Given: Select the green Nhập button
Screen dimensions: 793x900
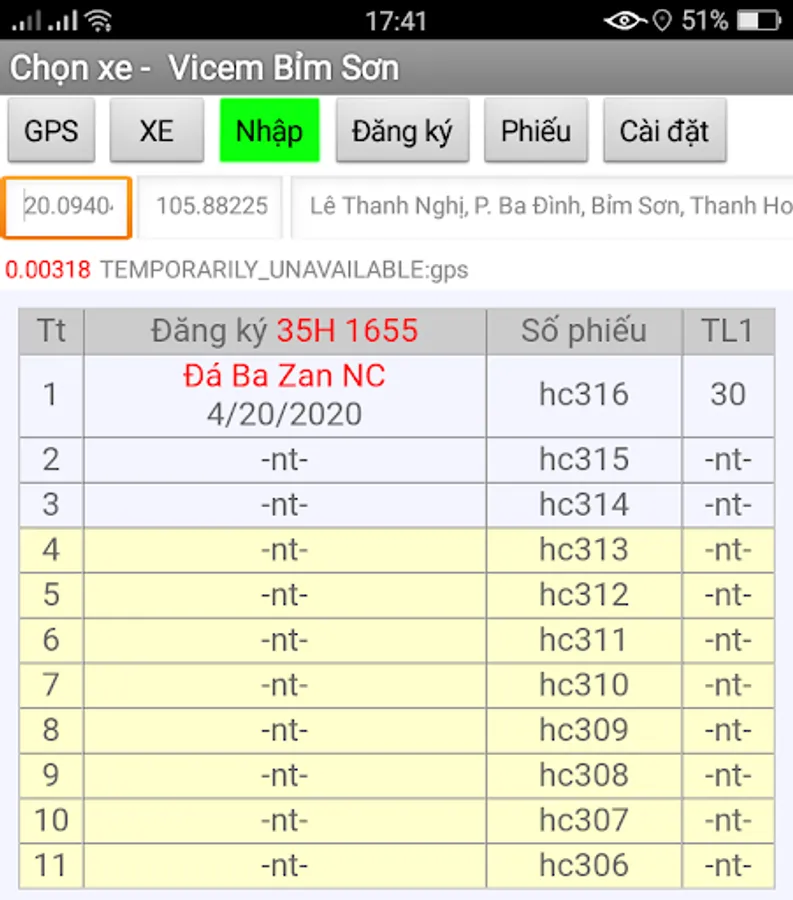Looking at the screenshot, I should pos(269,130).
